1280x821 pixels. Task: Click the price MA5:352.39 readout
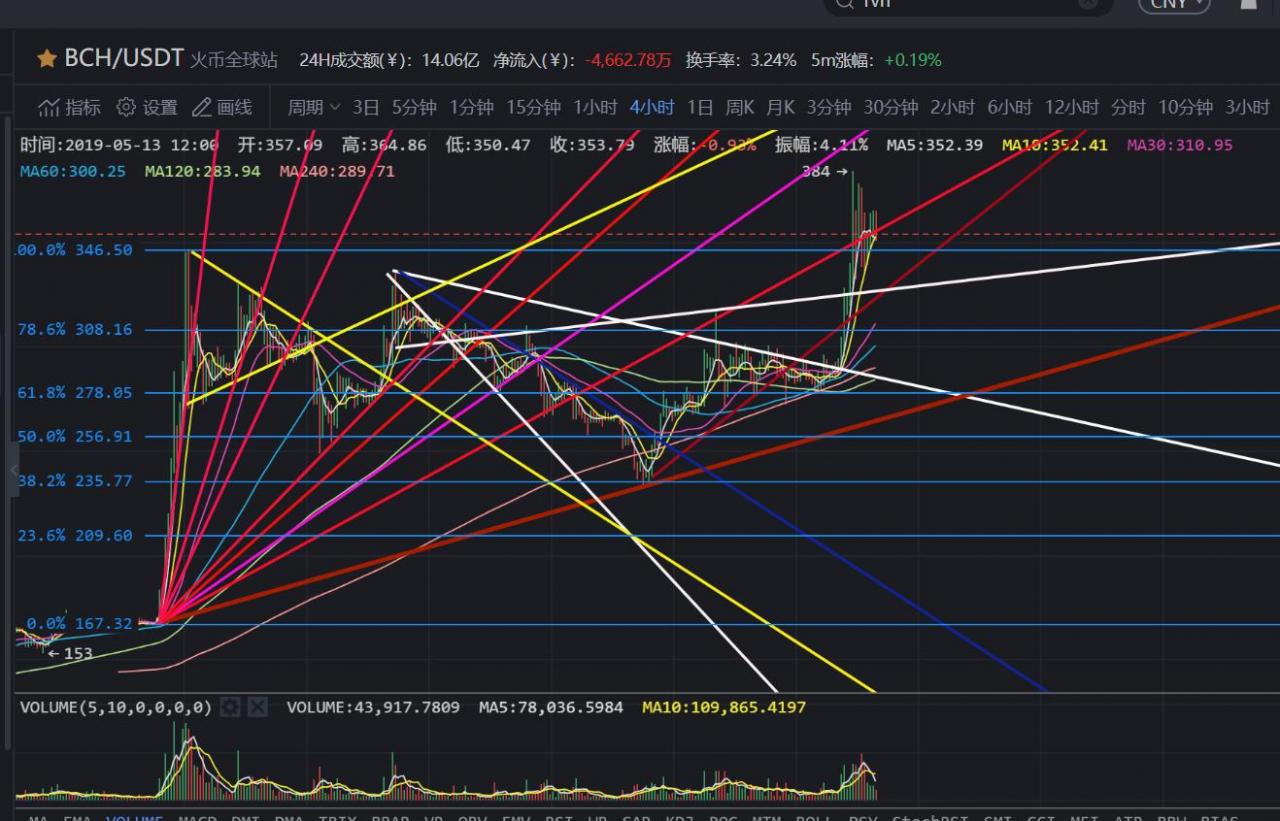934,145
